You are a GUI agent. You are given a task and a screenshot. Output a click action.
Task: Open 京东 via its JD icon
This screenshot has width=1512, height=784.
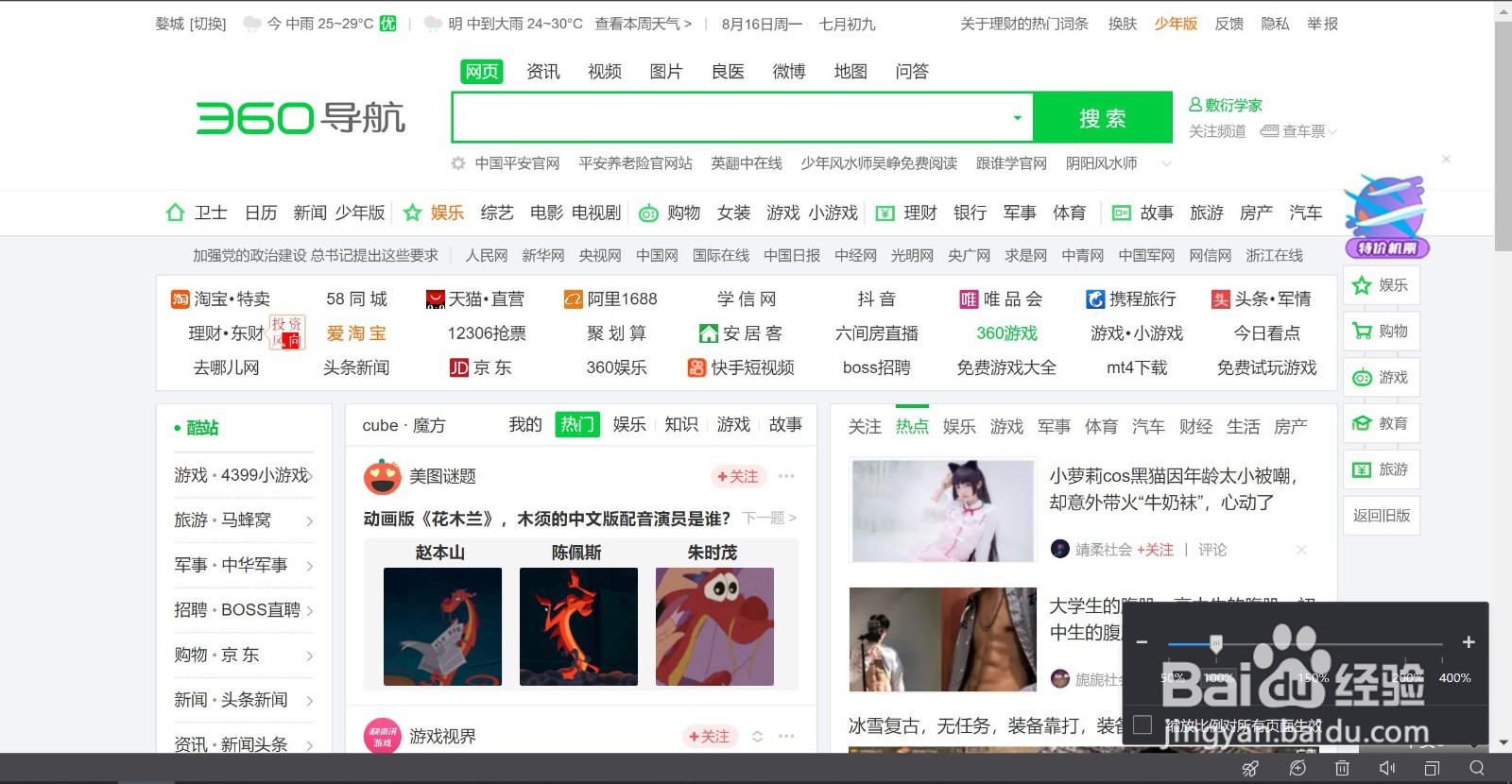tap(459, 367)
